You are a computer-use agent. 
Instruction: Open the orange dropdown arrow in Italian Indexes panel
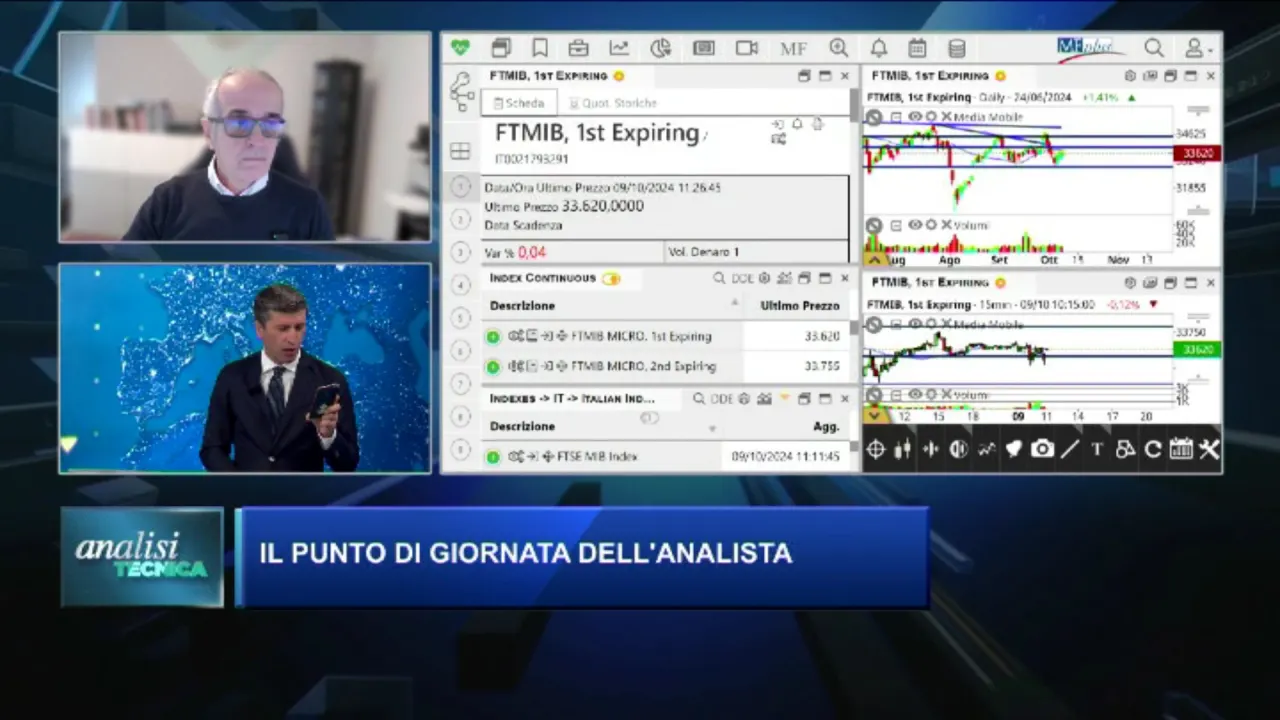point(786,399)
